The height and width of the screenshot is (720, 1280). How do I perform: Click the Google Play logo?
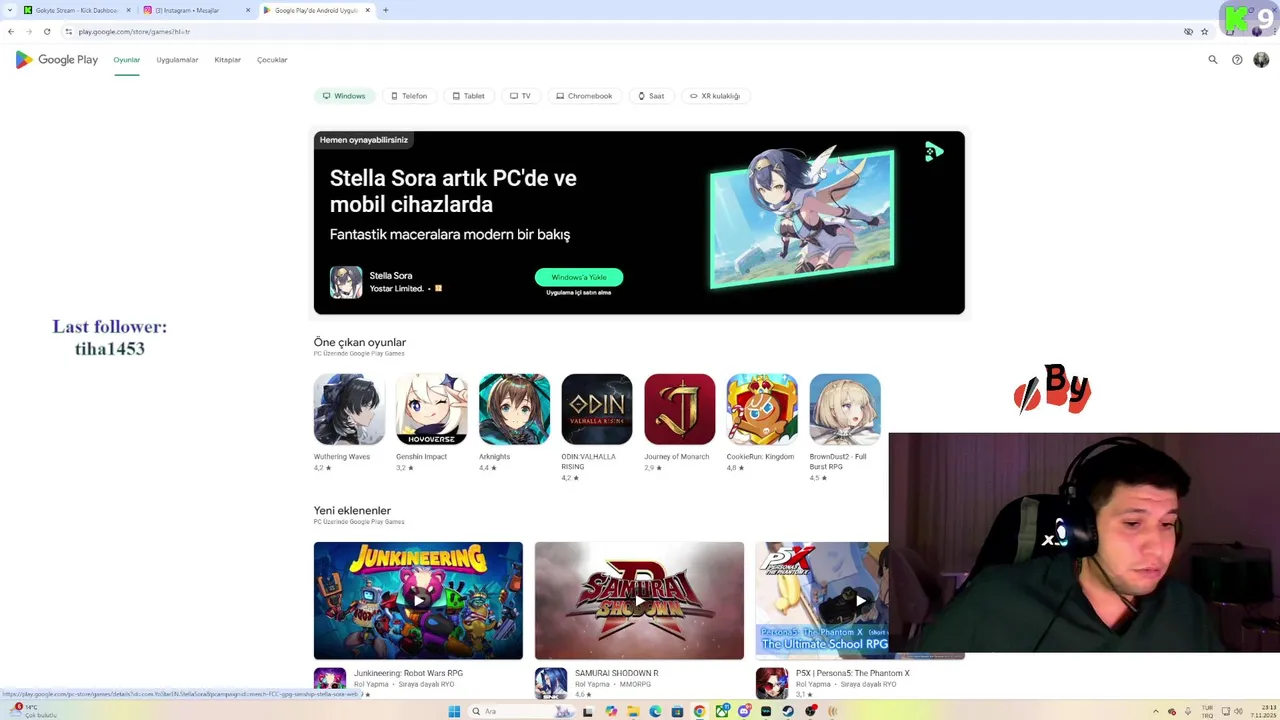(x=56, y=60)
